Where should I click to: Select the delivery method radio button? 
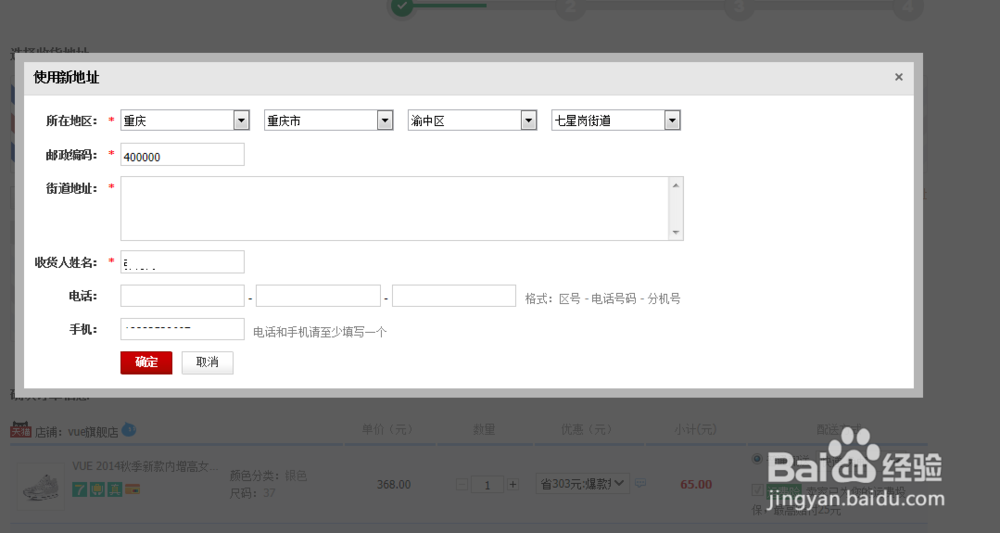(757, 458)
